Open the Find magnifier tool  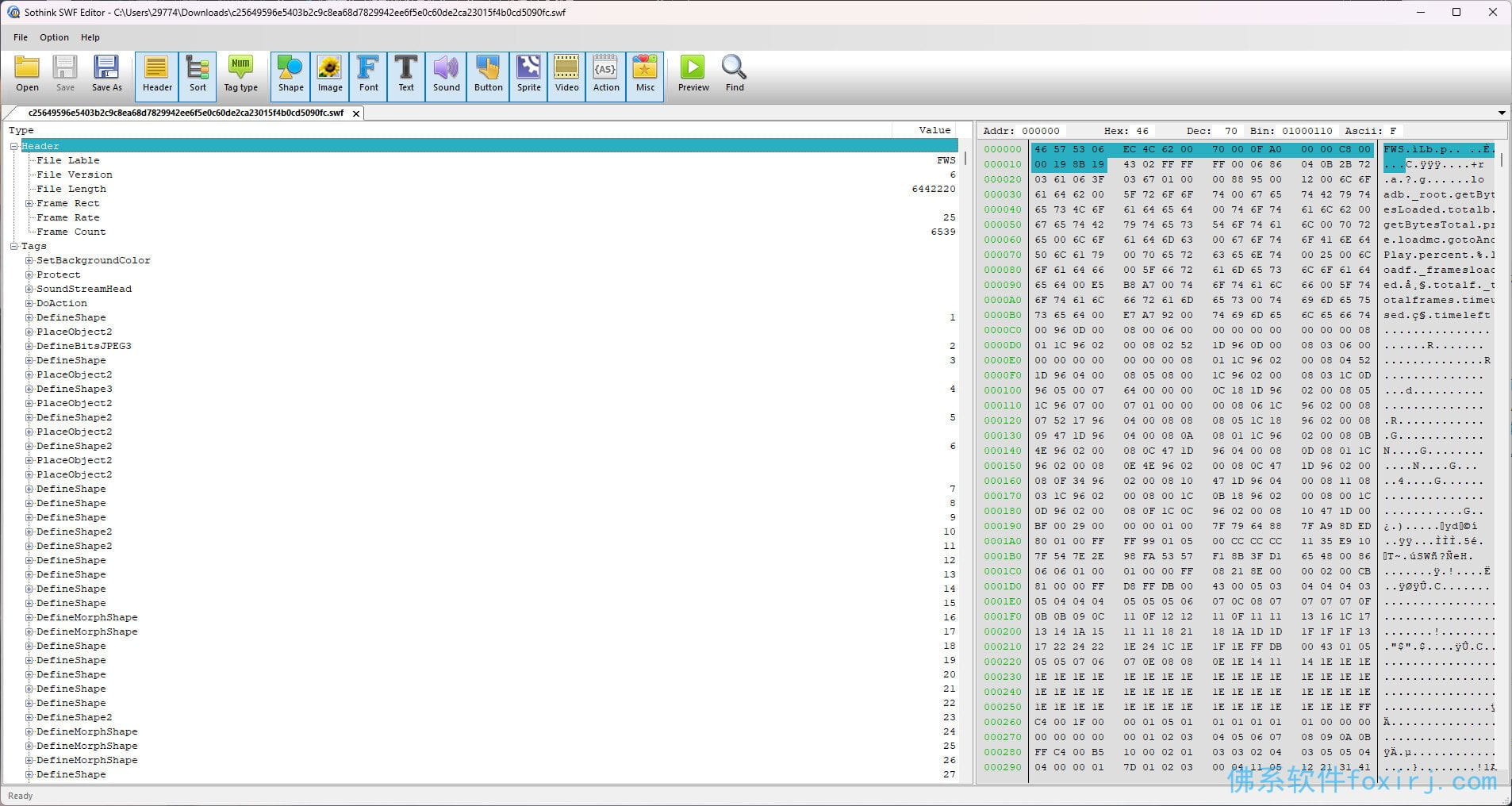pos(735,75)
